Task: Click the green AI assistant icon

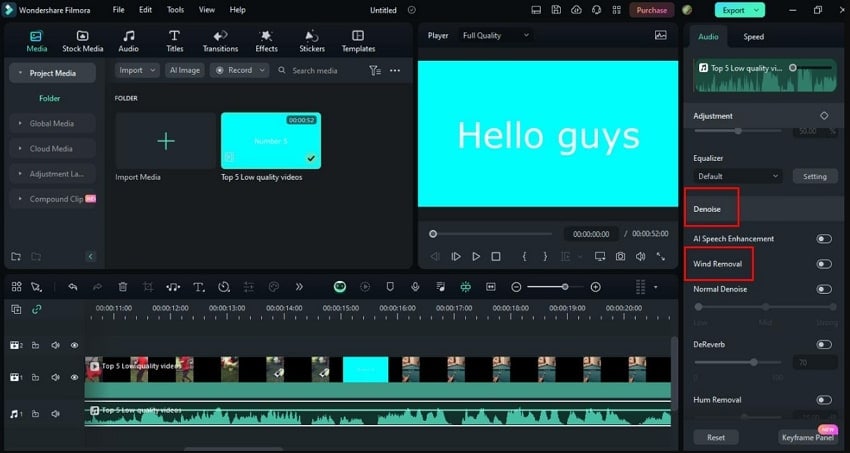Action: [340, 287]
